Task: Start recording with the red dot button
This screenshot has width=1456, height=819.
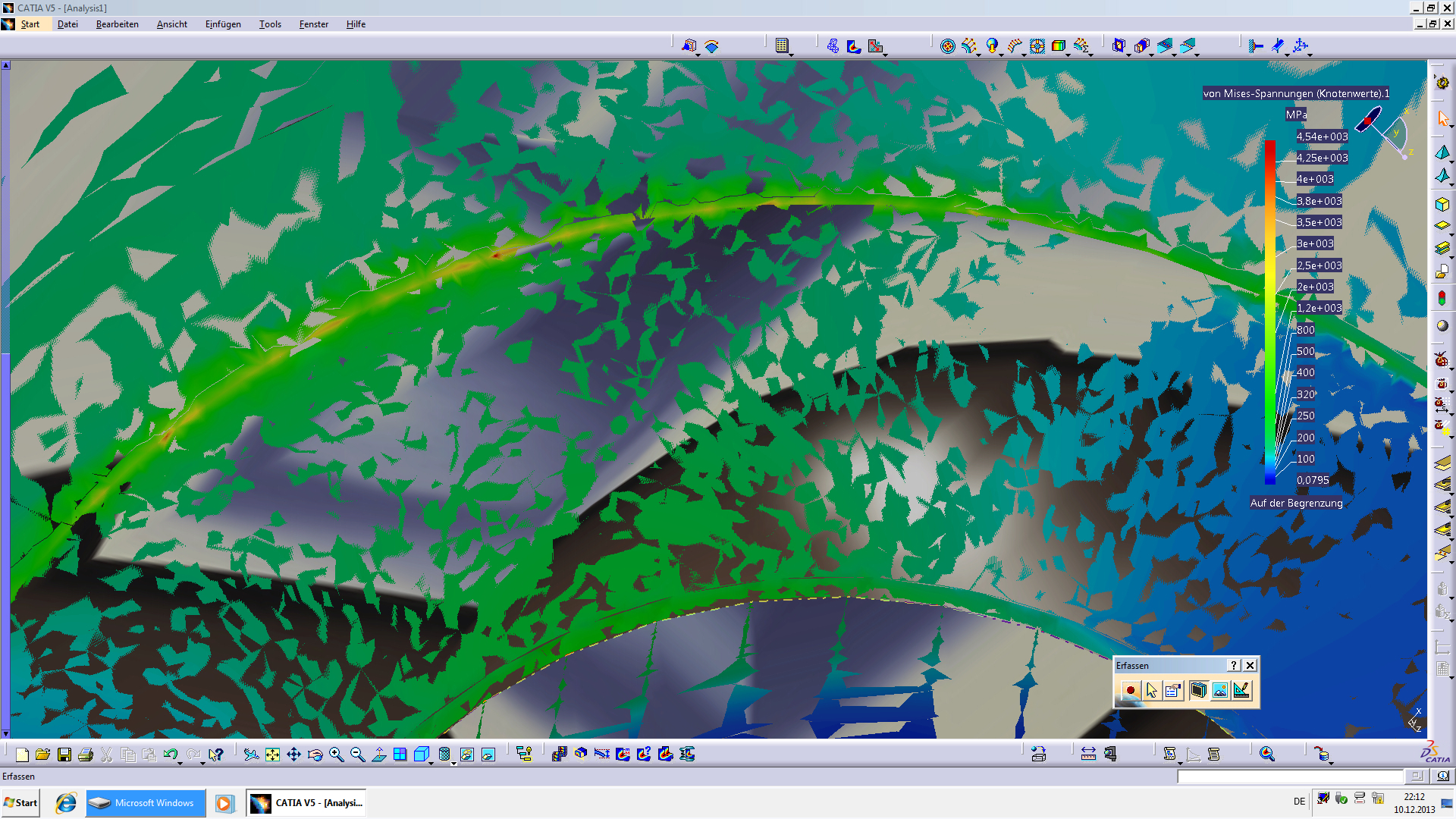Action: pos(1130,690)
